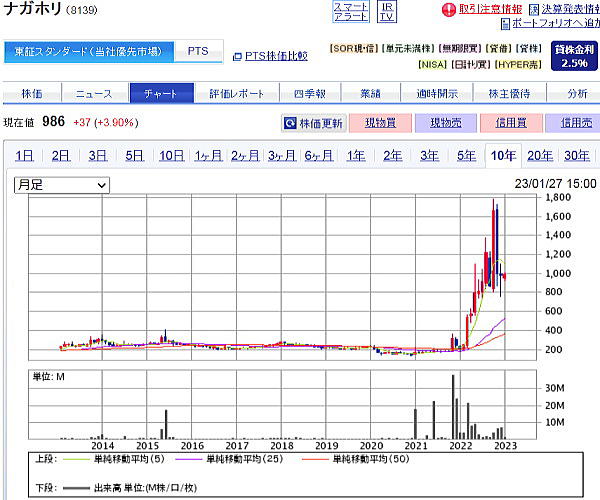Screen dimensions: 600x500
Task: Click the 株価更新 refresh button
Action: [314, 123]
